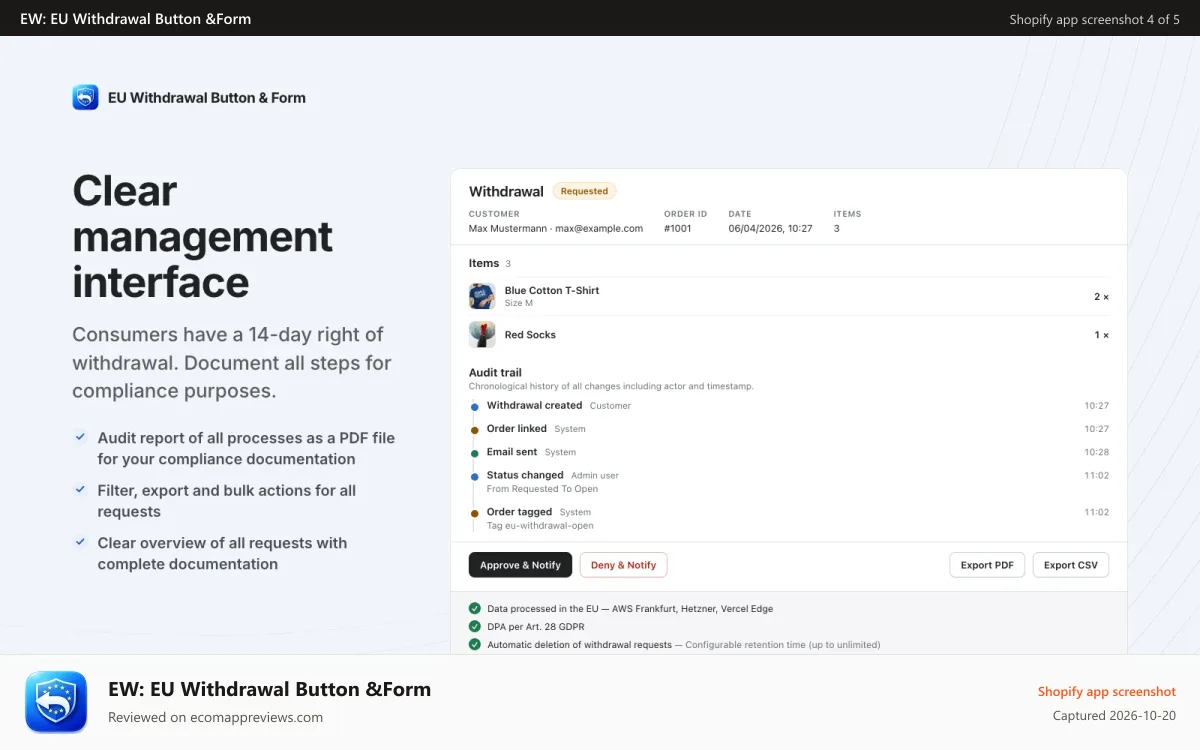Click the EU Withdrawal shield logo icon
The image size is (1200, 750).
[x=85, y=97]
